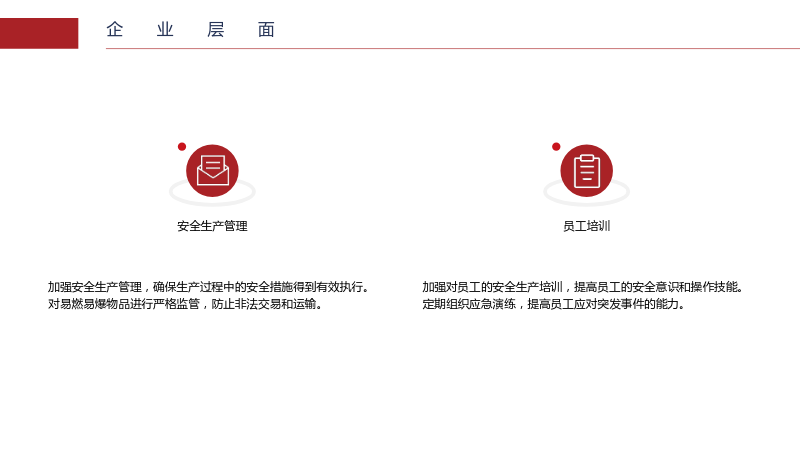The height and width of the screenshot is (450, 800).
Task: Click the red envelope letter icon
Action: (212, 170)
